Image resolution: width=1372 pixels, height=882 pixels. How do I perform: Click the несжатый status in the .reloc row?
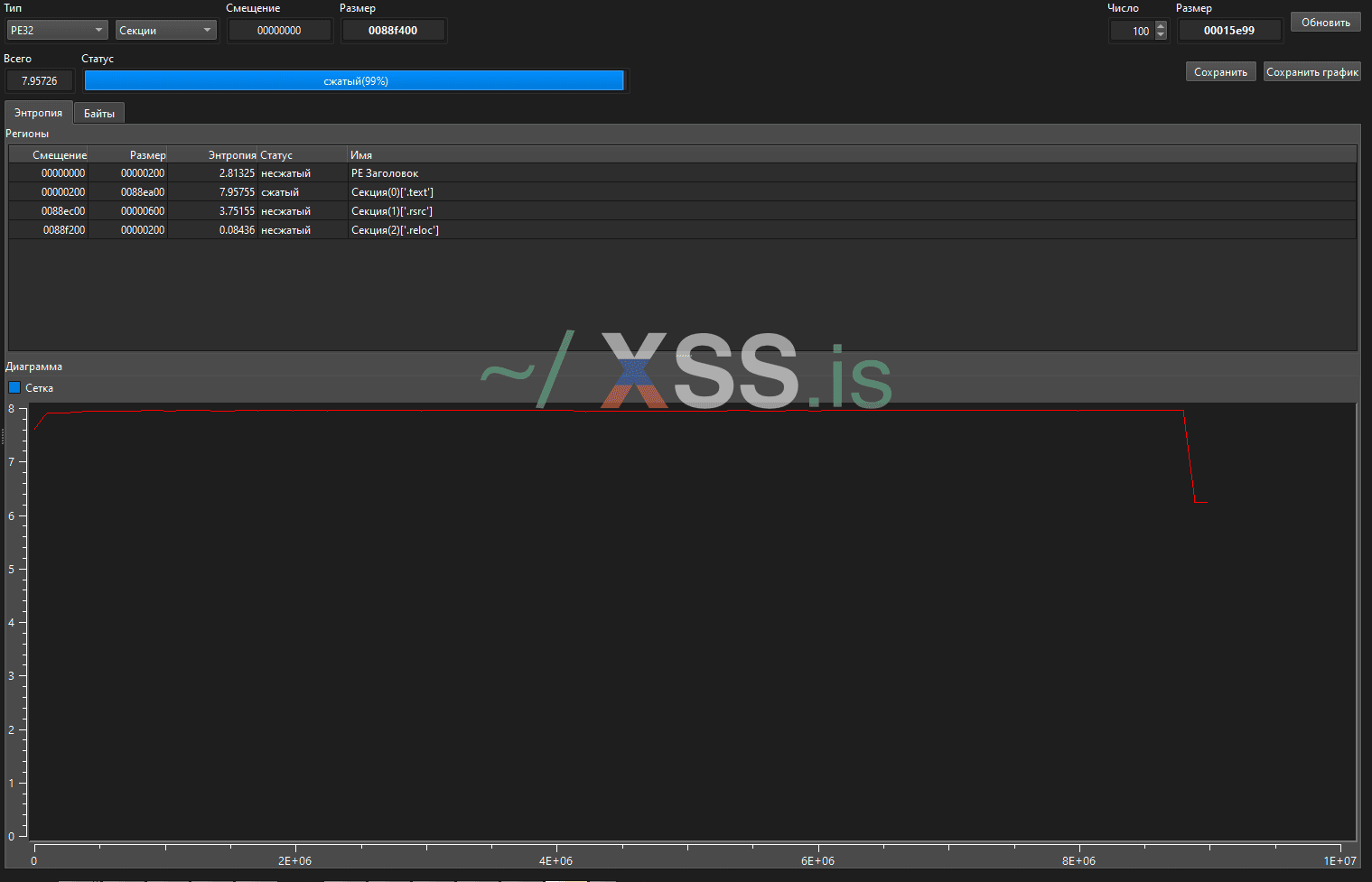coord(285,230)
